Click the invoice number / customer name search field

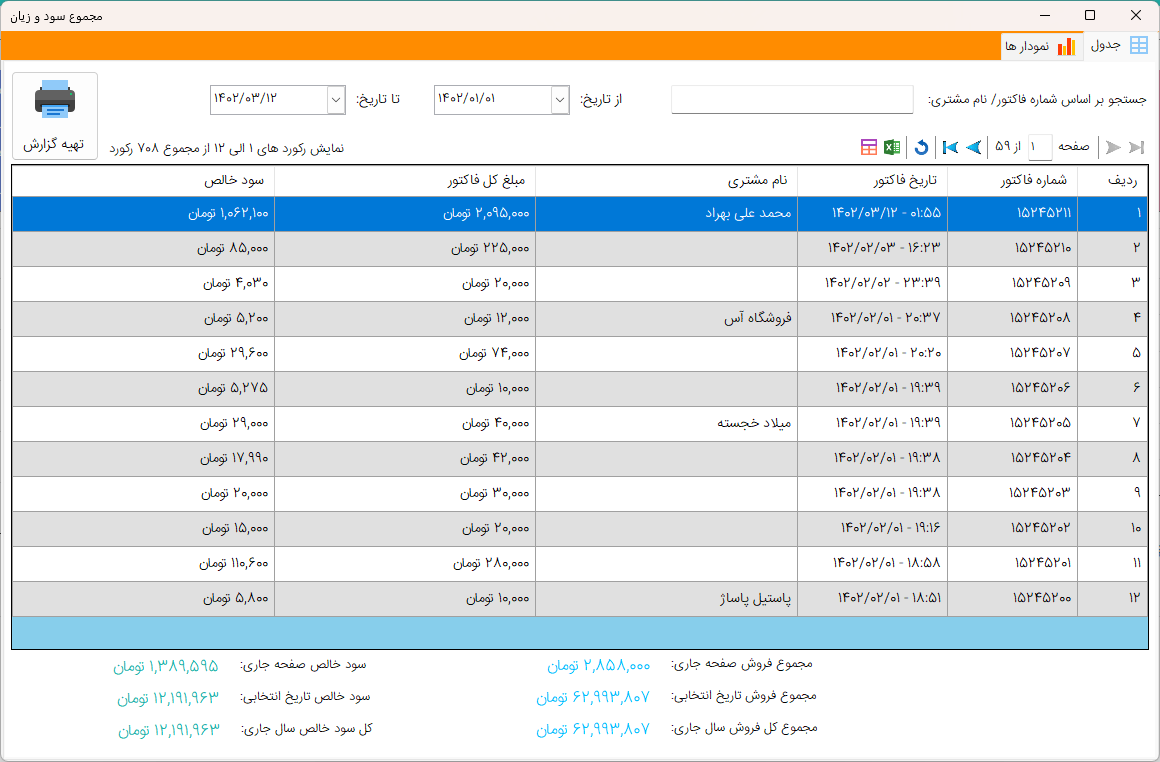click(x=792, y=100)
